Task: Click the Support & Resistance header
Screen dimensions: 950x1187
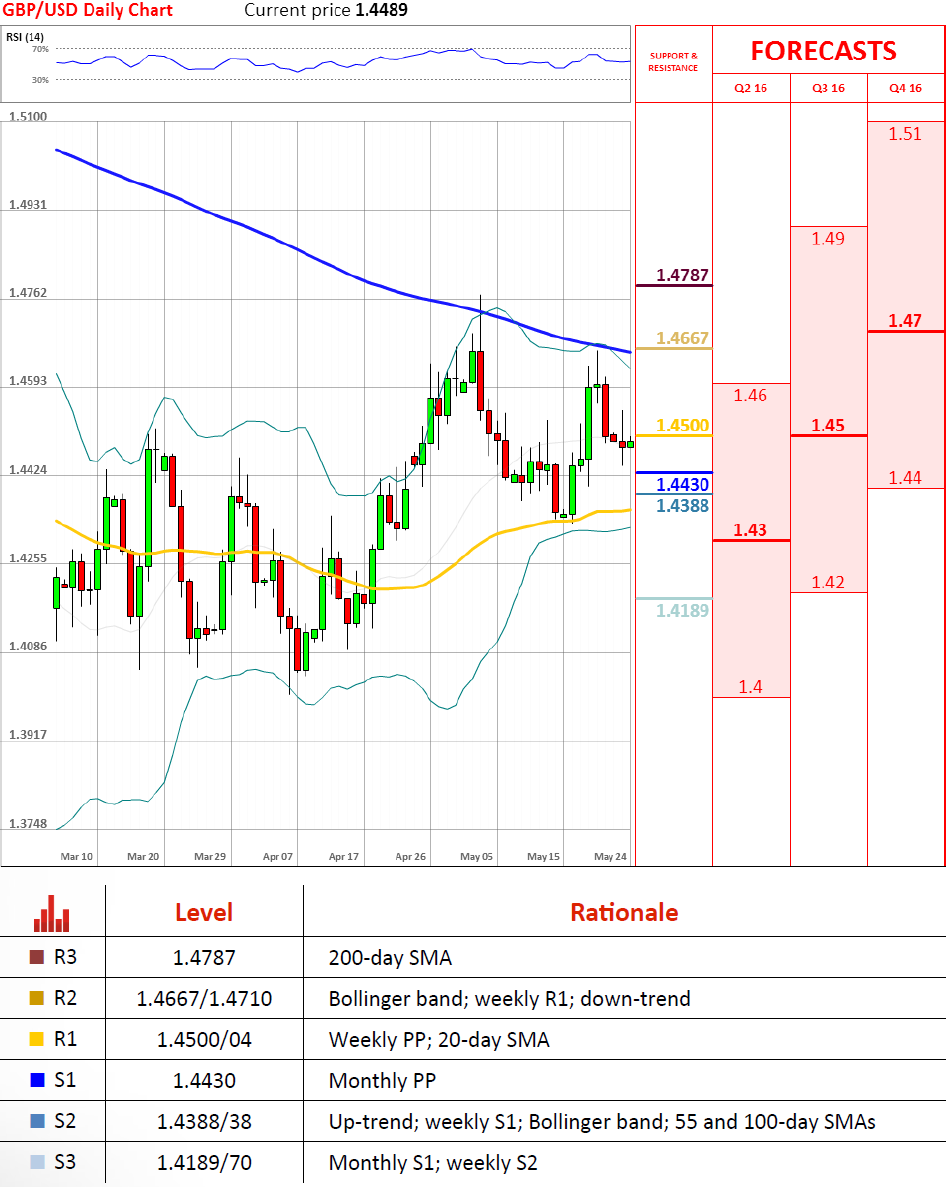Action: [x=673, y=62]
